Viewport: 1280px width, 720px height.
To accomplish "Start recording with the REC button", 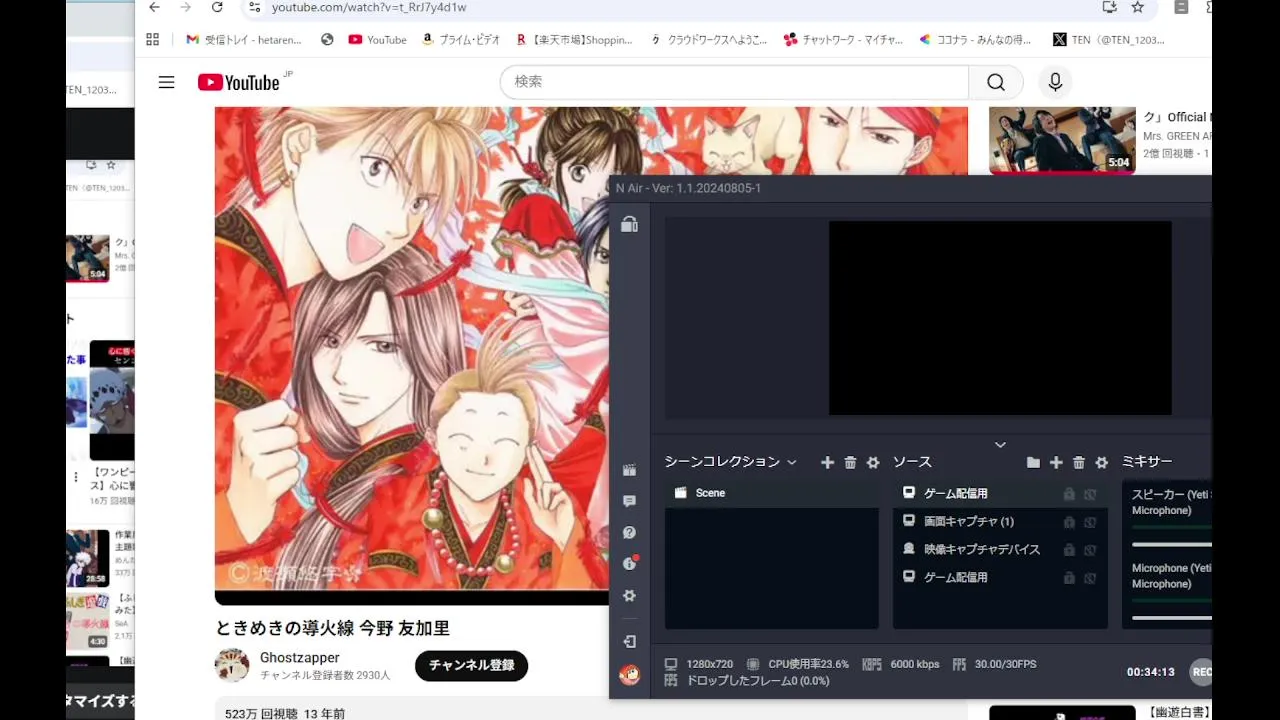I will coord(1200,672).
